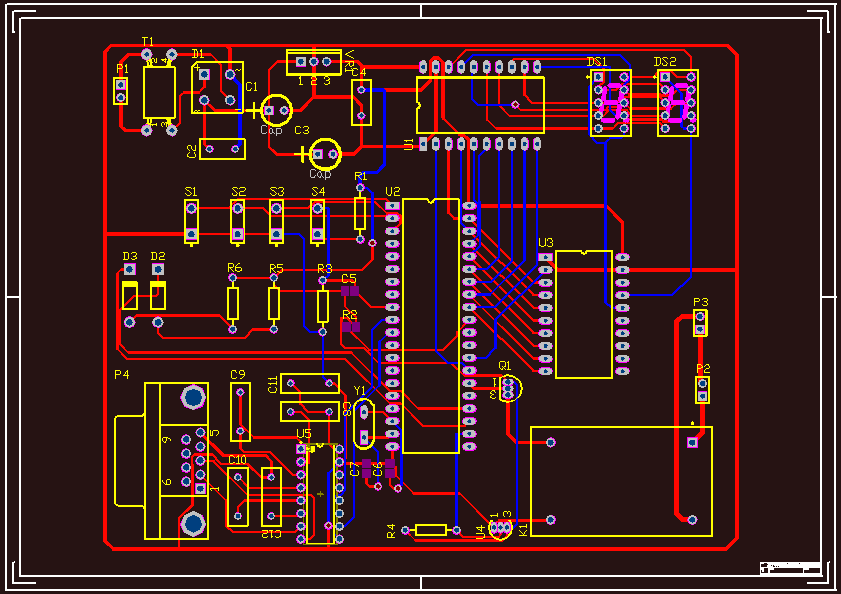Click the 'Y1' designator text
This screenshot has width=841, height=594.
click(x=359, y=390)
